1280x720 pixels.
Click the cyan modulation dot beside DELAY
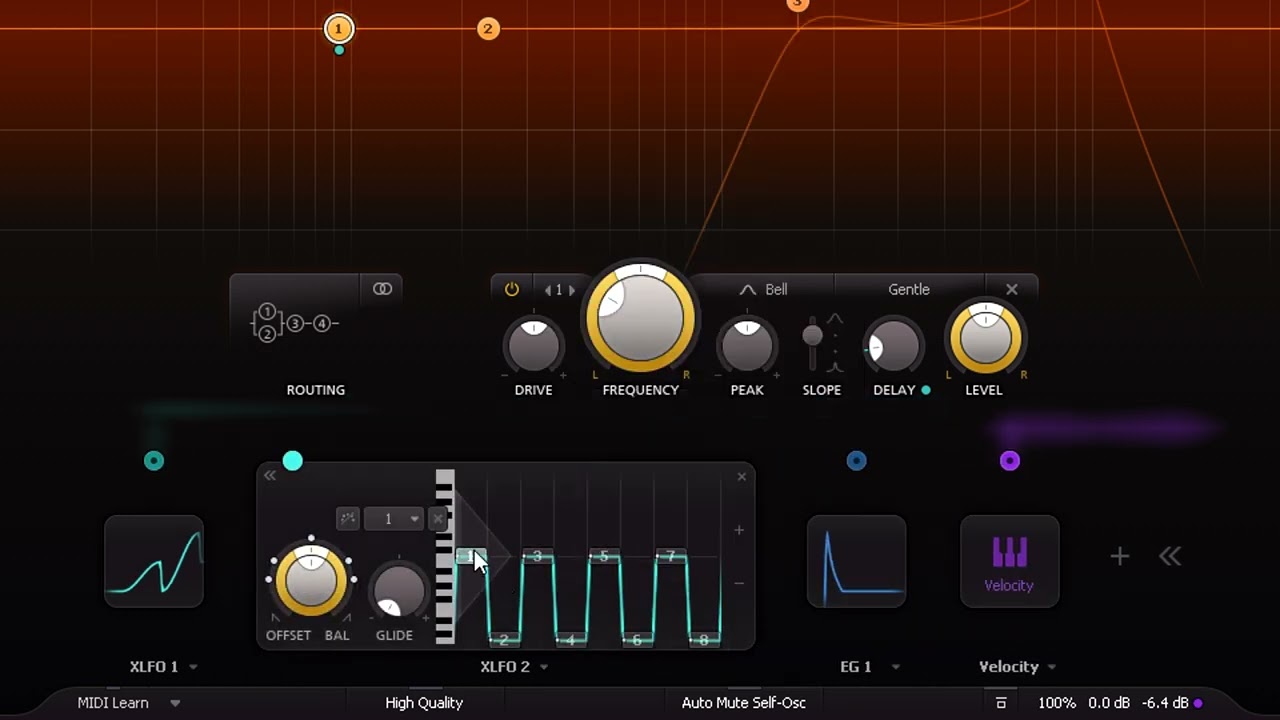click(x=926, y=390)
